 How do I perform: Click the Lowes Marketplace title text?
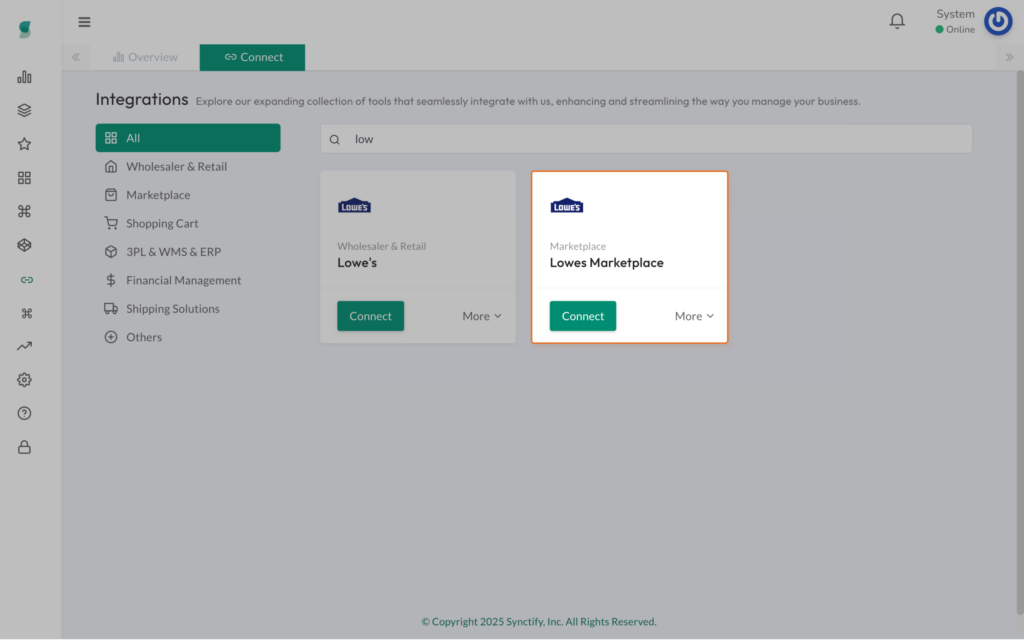coord(607,263)
